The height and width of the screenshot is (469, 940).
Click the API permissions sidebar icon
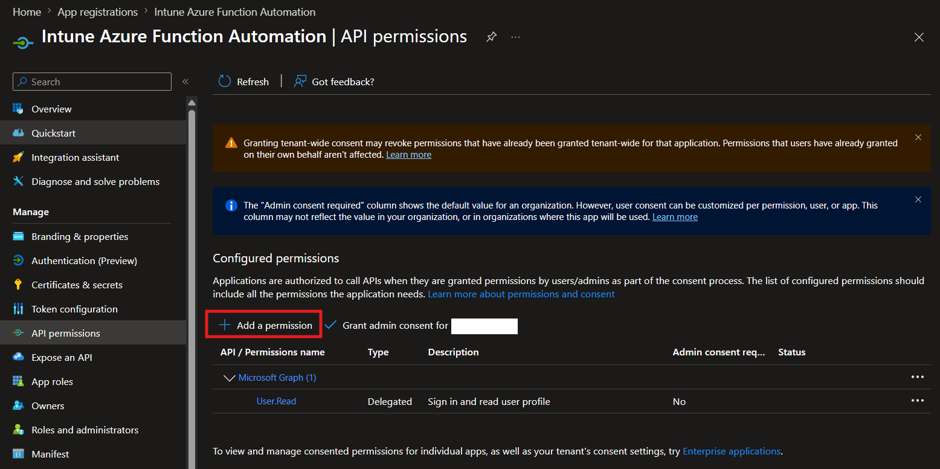coord(19,333)
